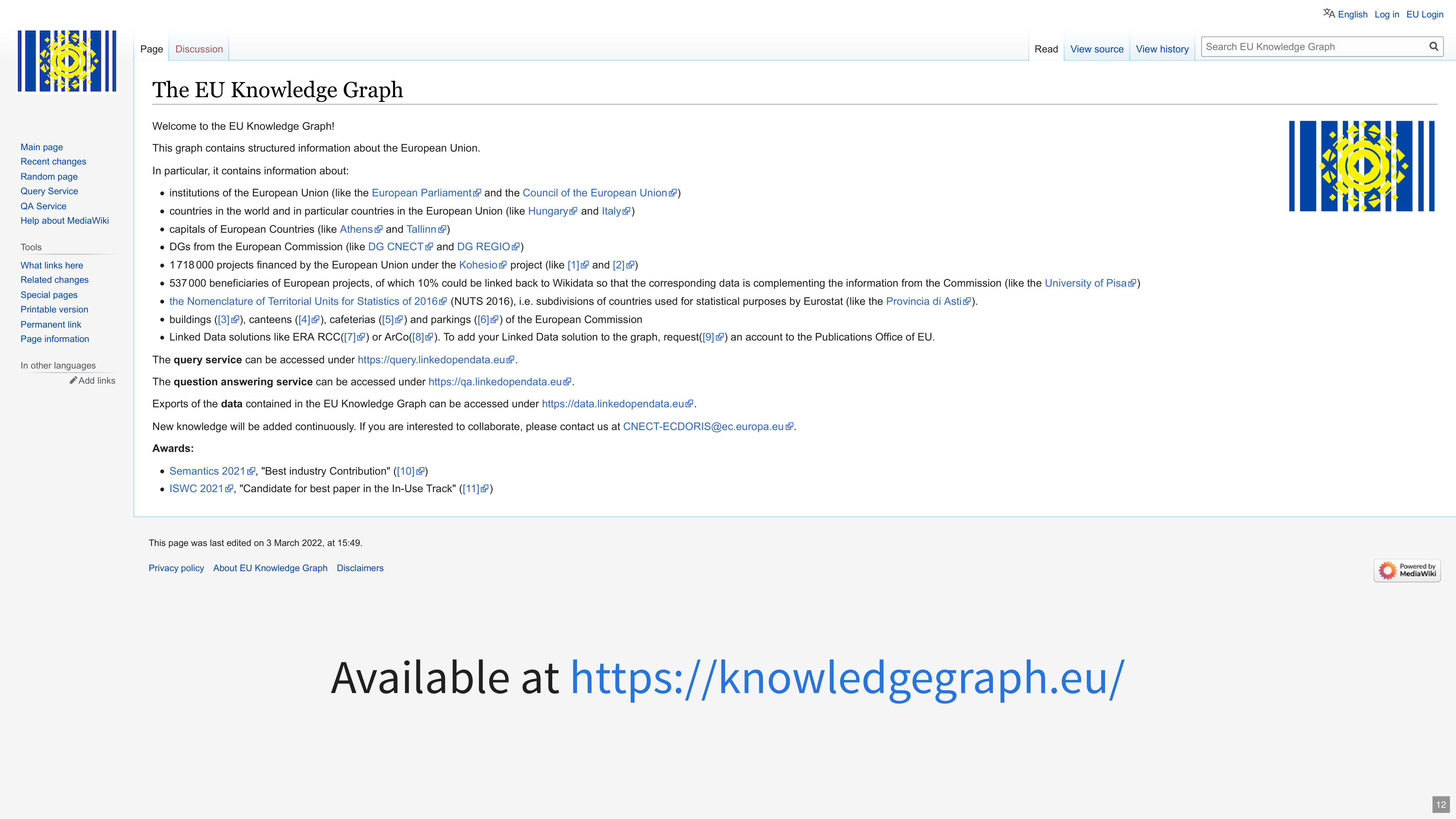Click the pencil icon beside Add links
Image resolution: width=1456 pixels, height=819 pixels.
[73, 380]
